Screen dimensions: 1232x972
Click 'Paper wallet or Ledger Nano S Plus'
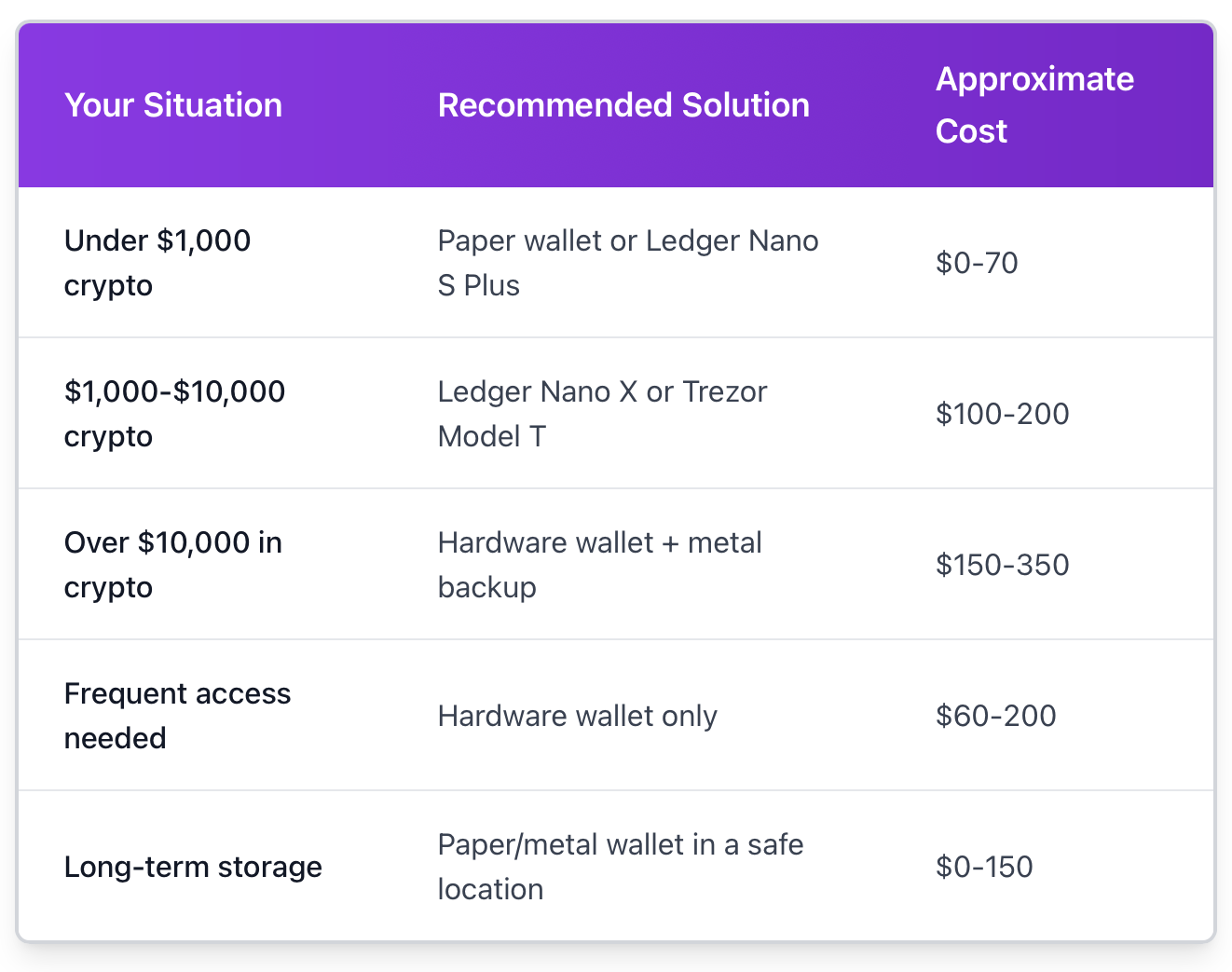(627, 263)
